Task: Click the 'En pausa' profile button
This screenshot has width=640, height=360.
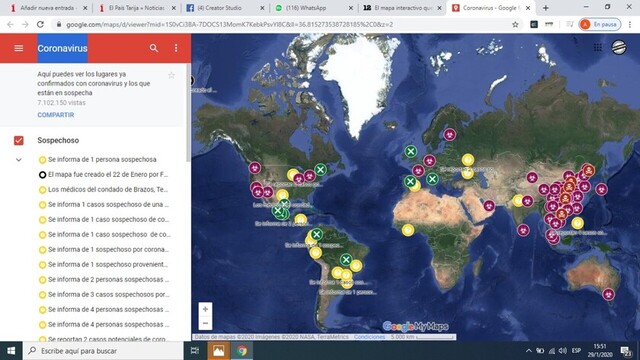Action: point(600,24)
